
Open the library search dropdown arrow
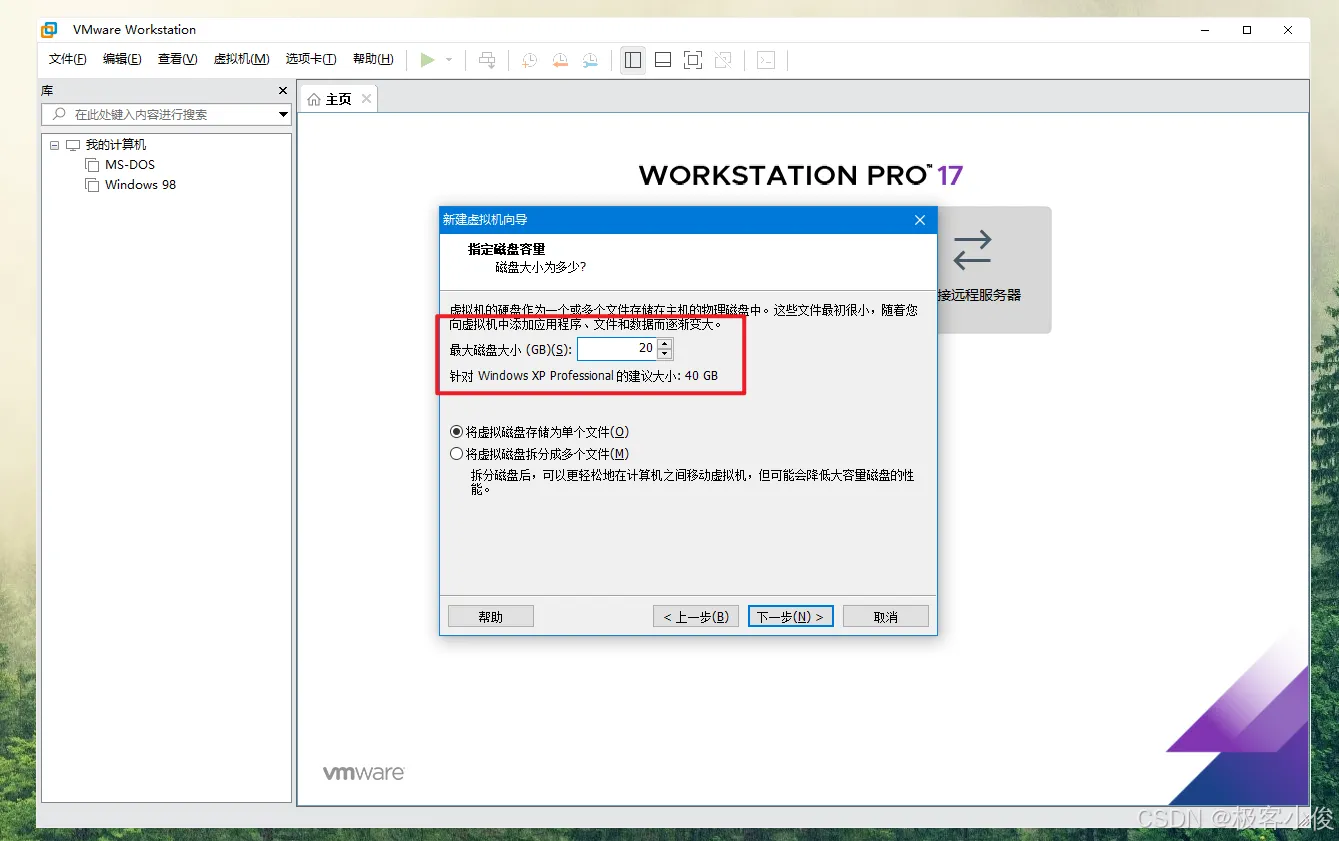click(x=283, y=115)
